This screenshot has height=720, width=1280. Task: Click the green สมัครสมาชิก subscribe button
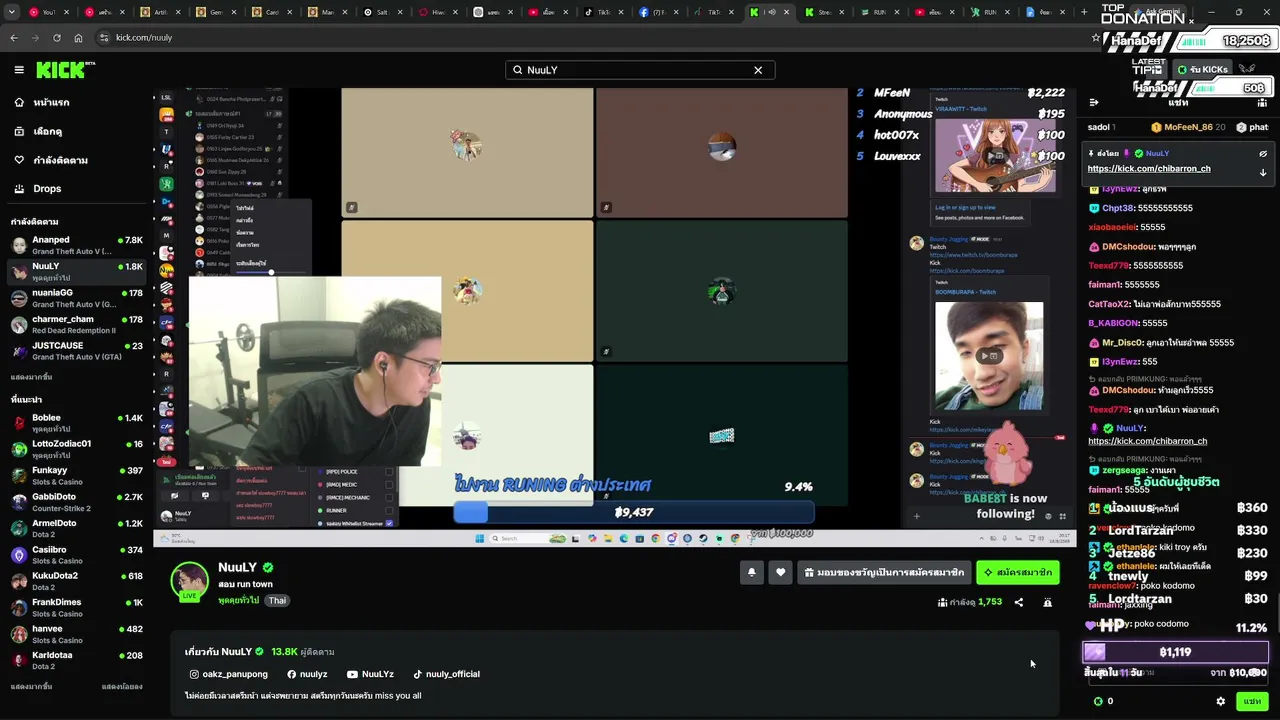click(x=1018, y=572)
